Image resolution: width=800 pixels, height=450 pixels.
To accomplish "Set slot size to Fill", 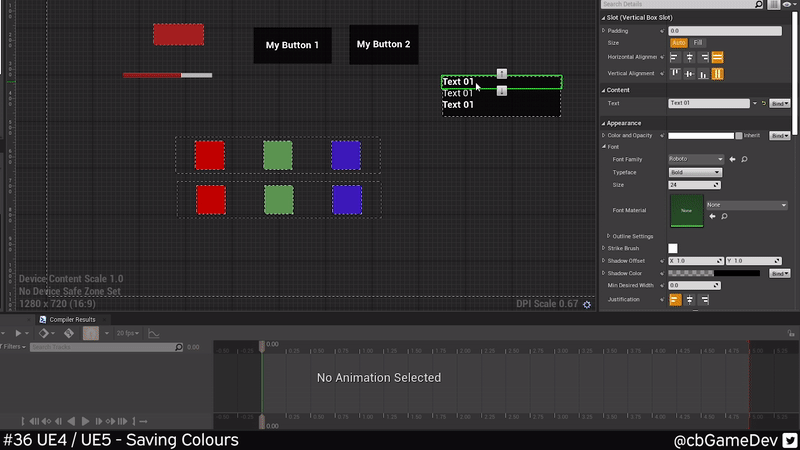I will click(698, 43).
